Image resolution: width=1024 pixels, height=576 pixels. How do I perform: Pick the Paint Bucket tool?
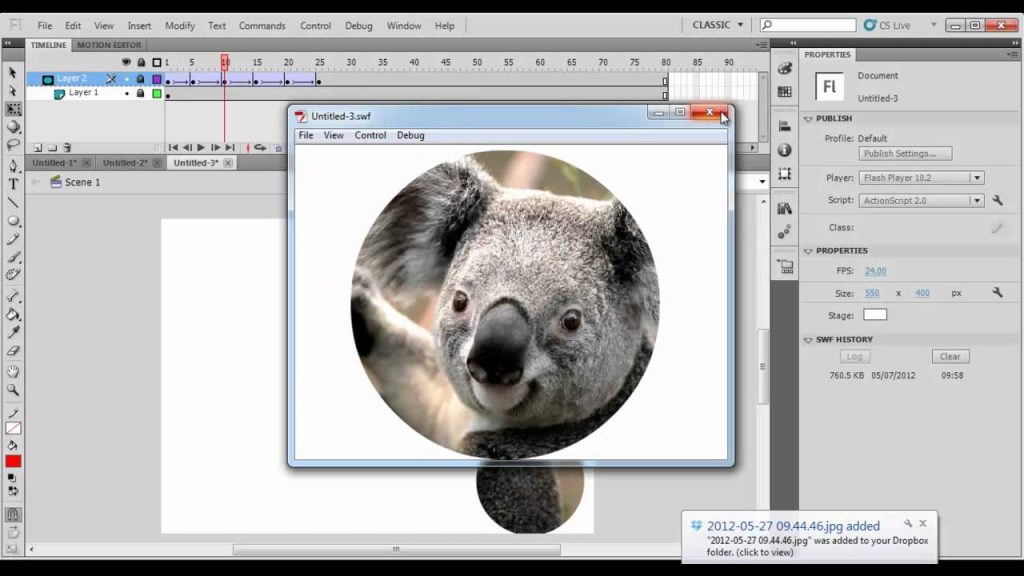[x=13, y=314]
